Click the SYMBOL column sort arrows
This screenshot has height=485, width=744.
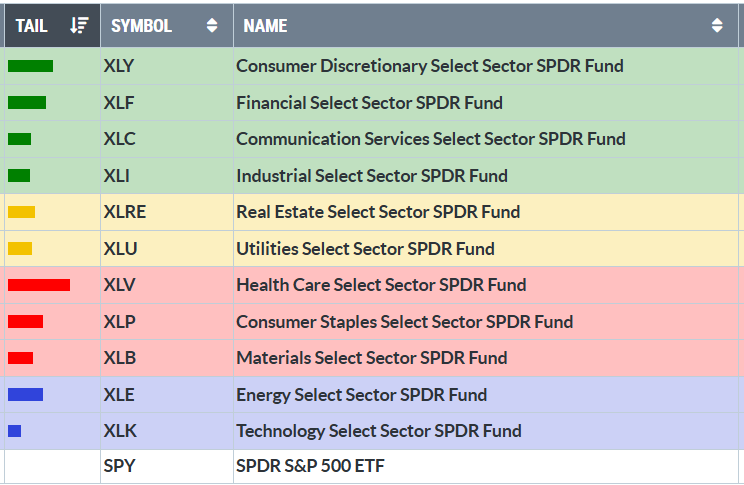211,26
